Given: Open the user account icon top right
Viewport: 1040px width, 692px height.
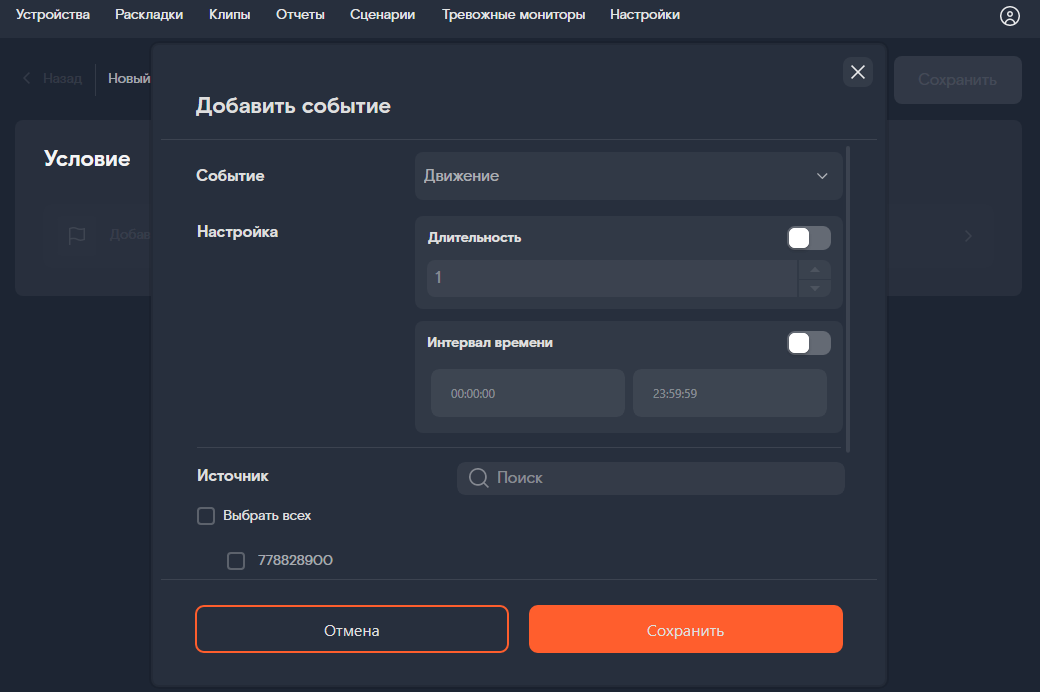Looking at the screenshot, I should point(1009,16).
